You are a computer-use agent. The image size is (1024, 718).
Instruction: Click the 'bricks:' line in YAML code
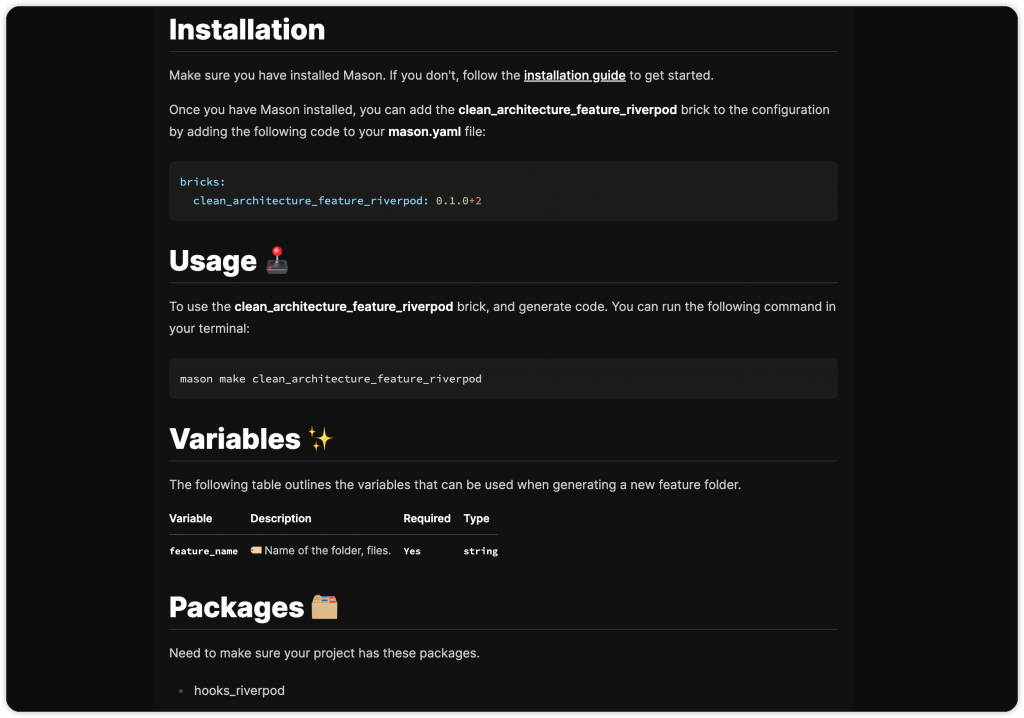[203, 181]
